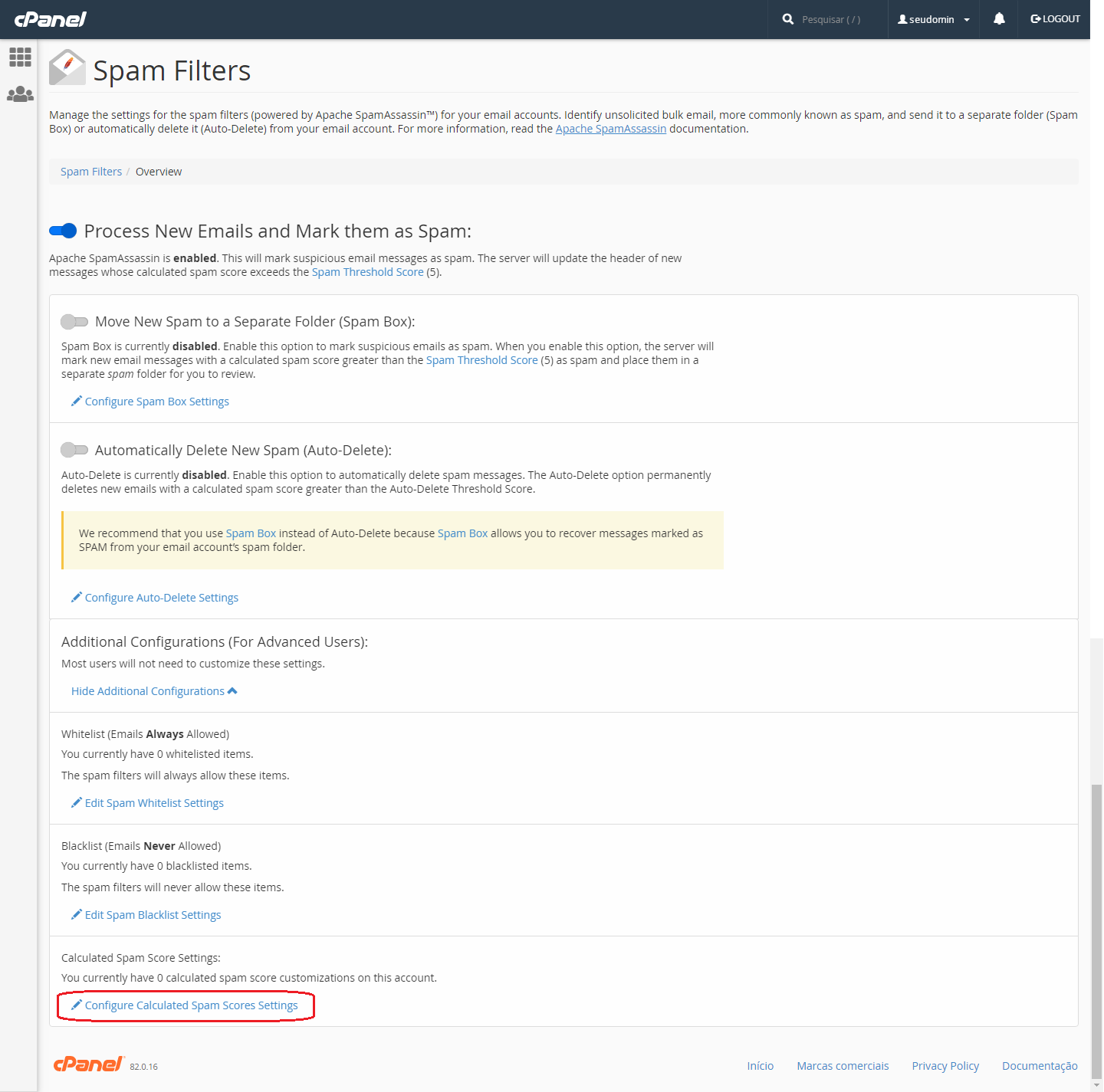Click pencil icon beside Configure Calculated Spam Scores
This screenshot has width=1104, height=1092.
pos(77,1005)
